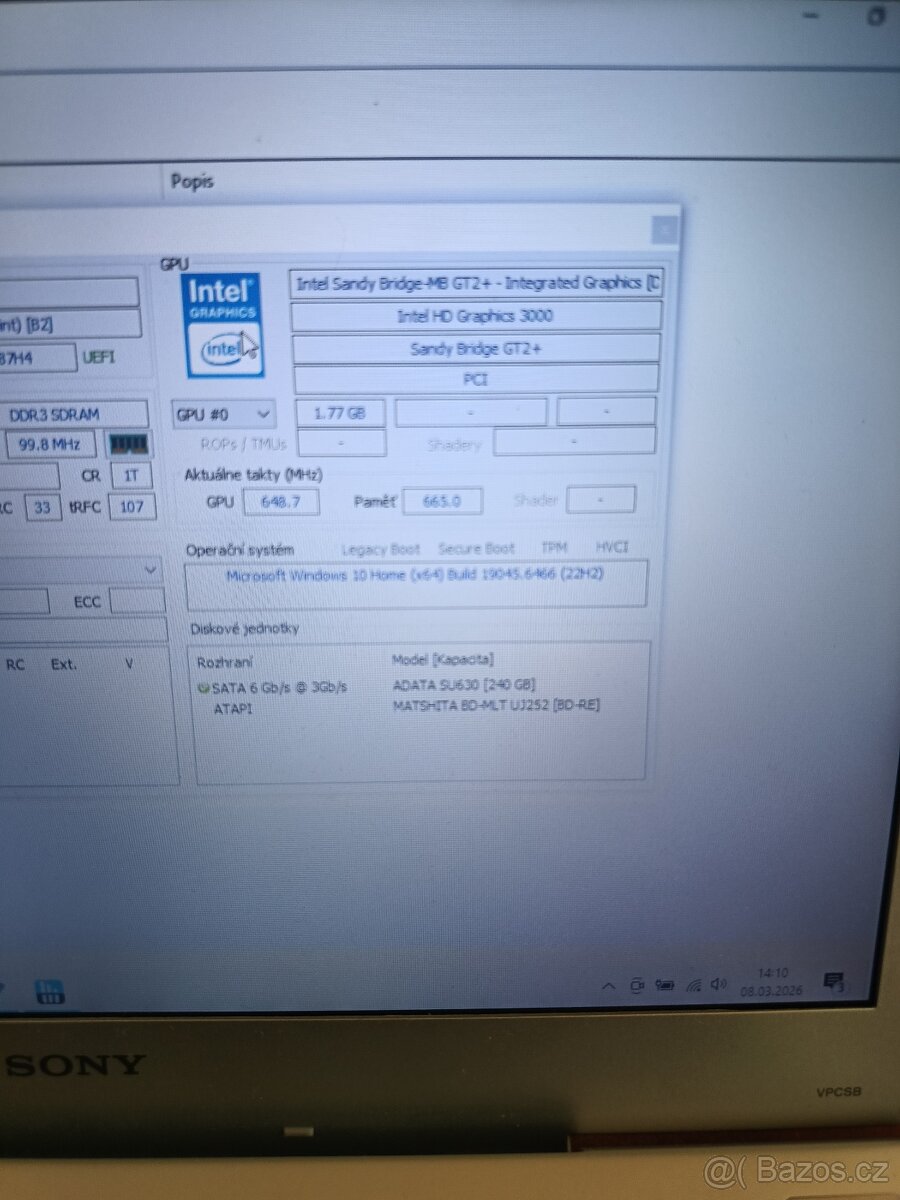Click the Shadery value field
This screenshot has height=1200, width=900.
[575, 440]
